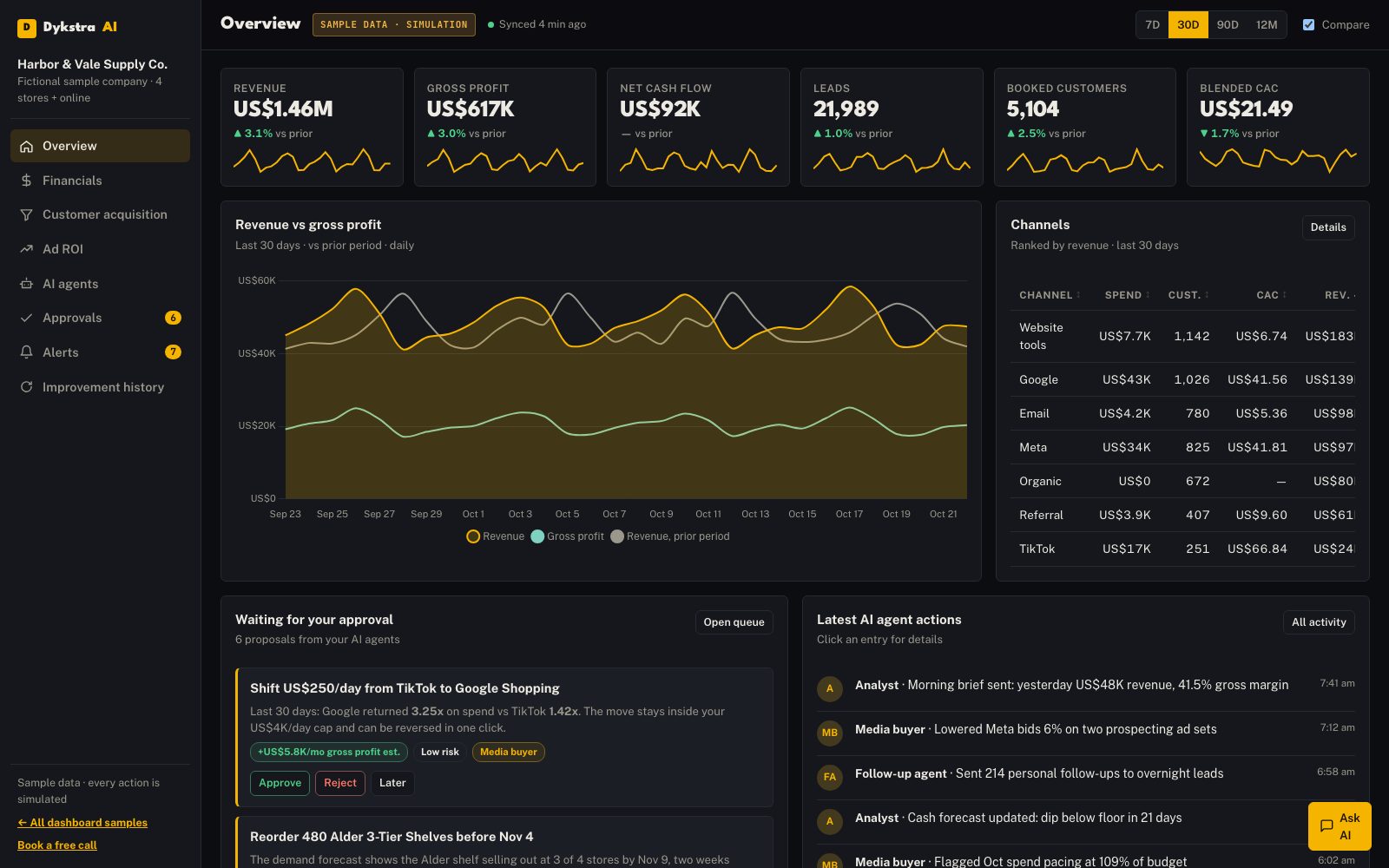
Task: Click the Open queue button
Action: pos(734,622)
